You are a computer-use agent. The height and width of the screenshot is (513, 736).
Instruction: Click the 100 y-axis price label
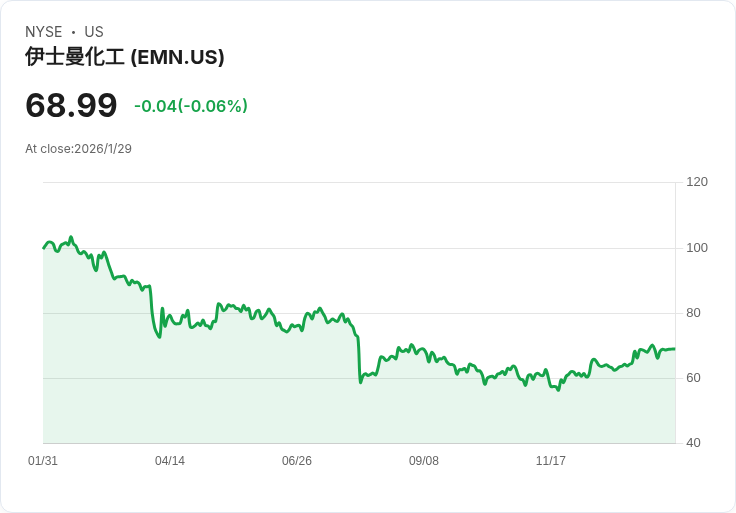(x=697, y=248)
